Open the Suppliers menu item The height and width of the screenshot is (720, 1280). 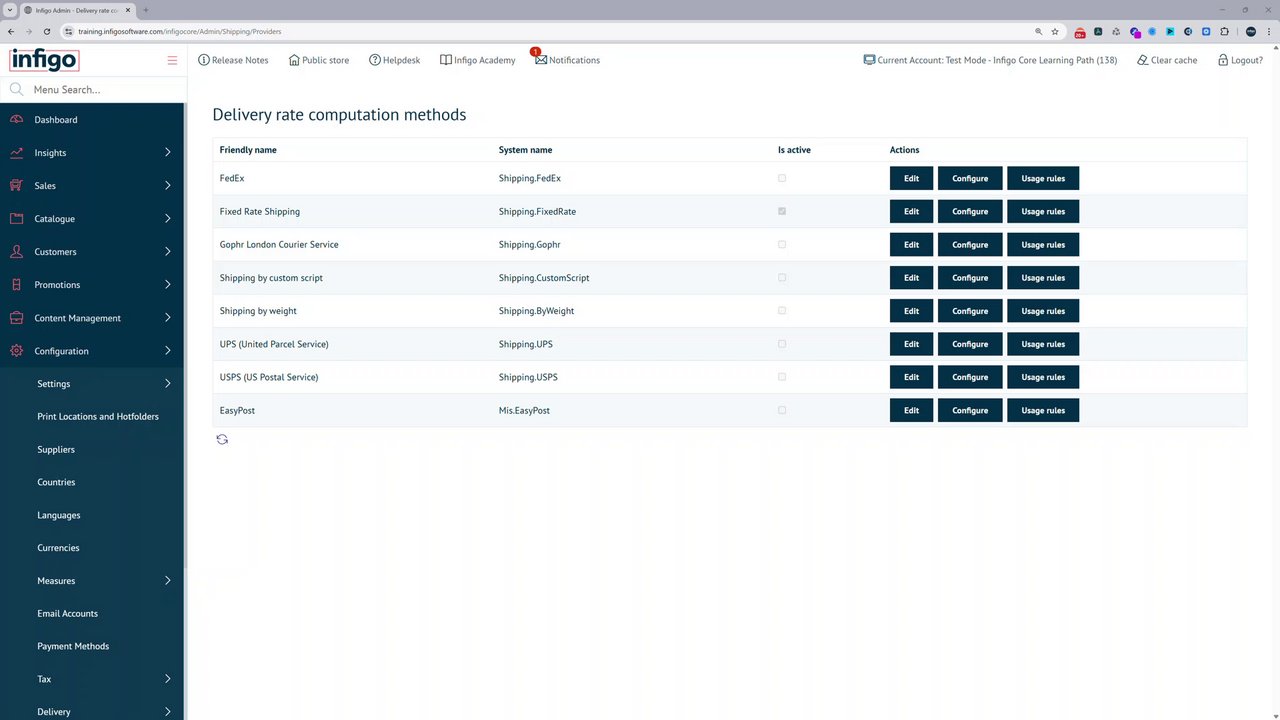56,450
